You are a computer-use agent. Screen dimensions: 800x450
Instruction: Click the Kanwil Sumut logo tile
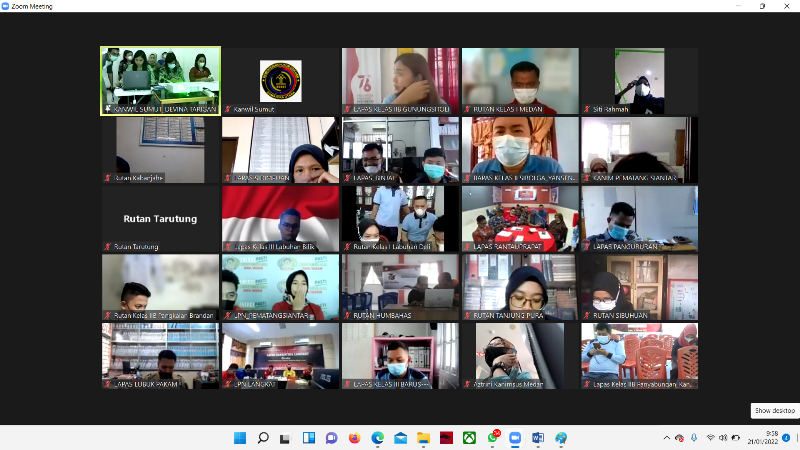coord(280,81)
